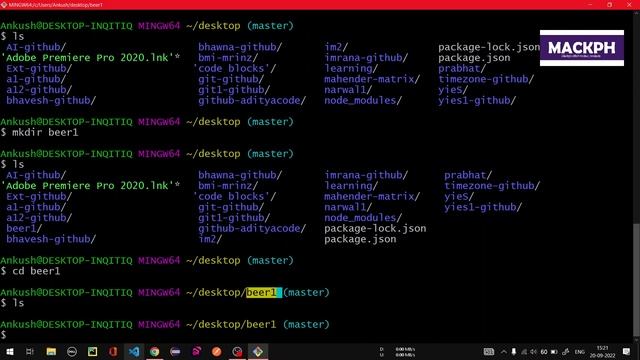Click 'bhawna-github/' in the first listing
Image resolution: width=640 pixels, height=360 pixels.
pos(240,47)
